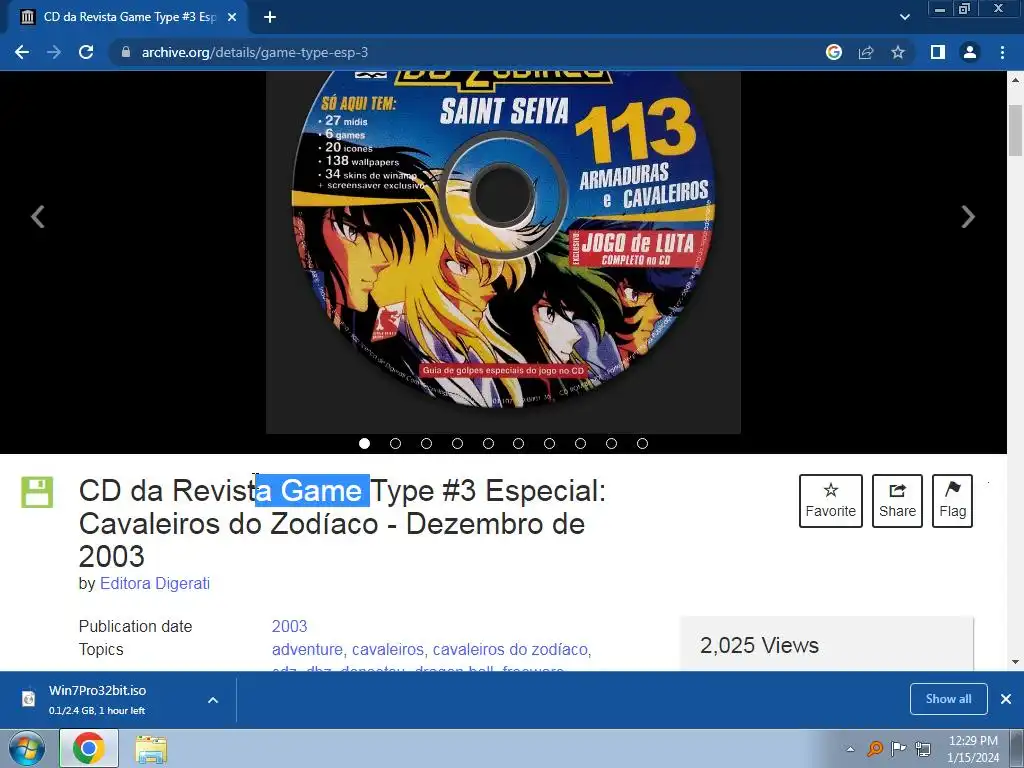The width and height of the screenshot is (1024, 768).
Task: Open the cavaleiros do zodíaco topic link
Action: pos(510,650)
